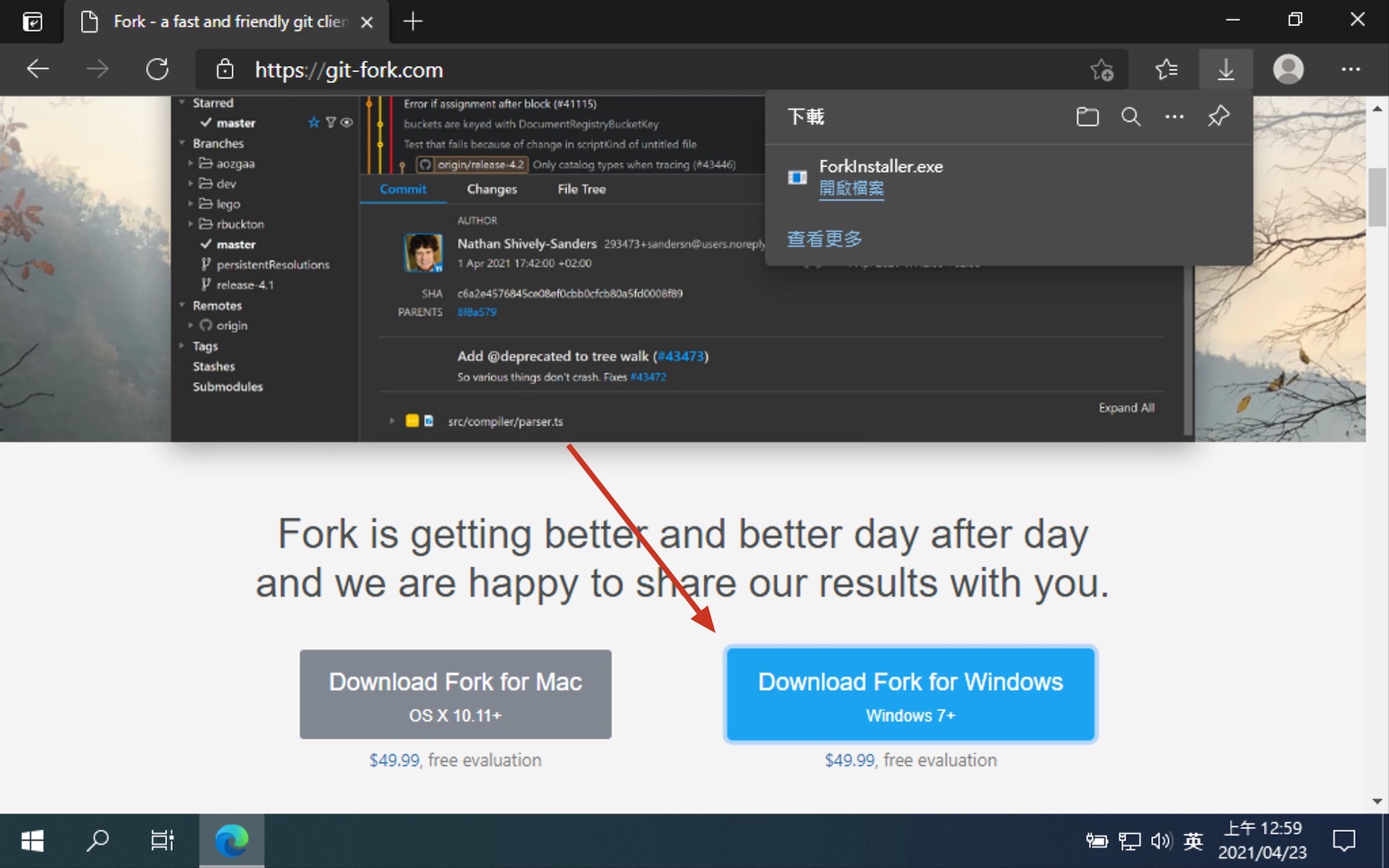Select the Commit tab in main panel
Viewport: 1389px width, 868px height.
click(402, 189)
